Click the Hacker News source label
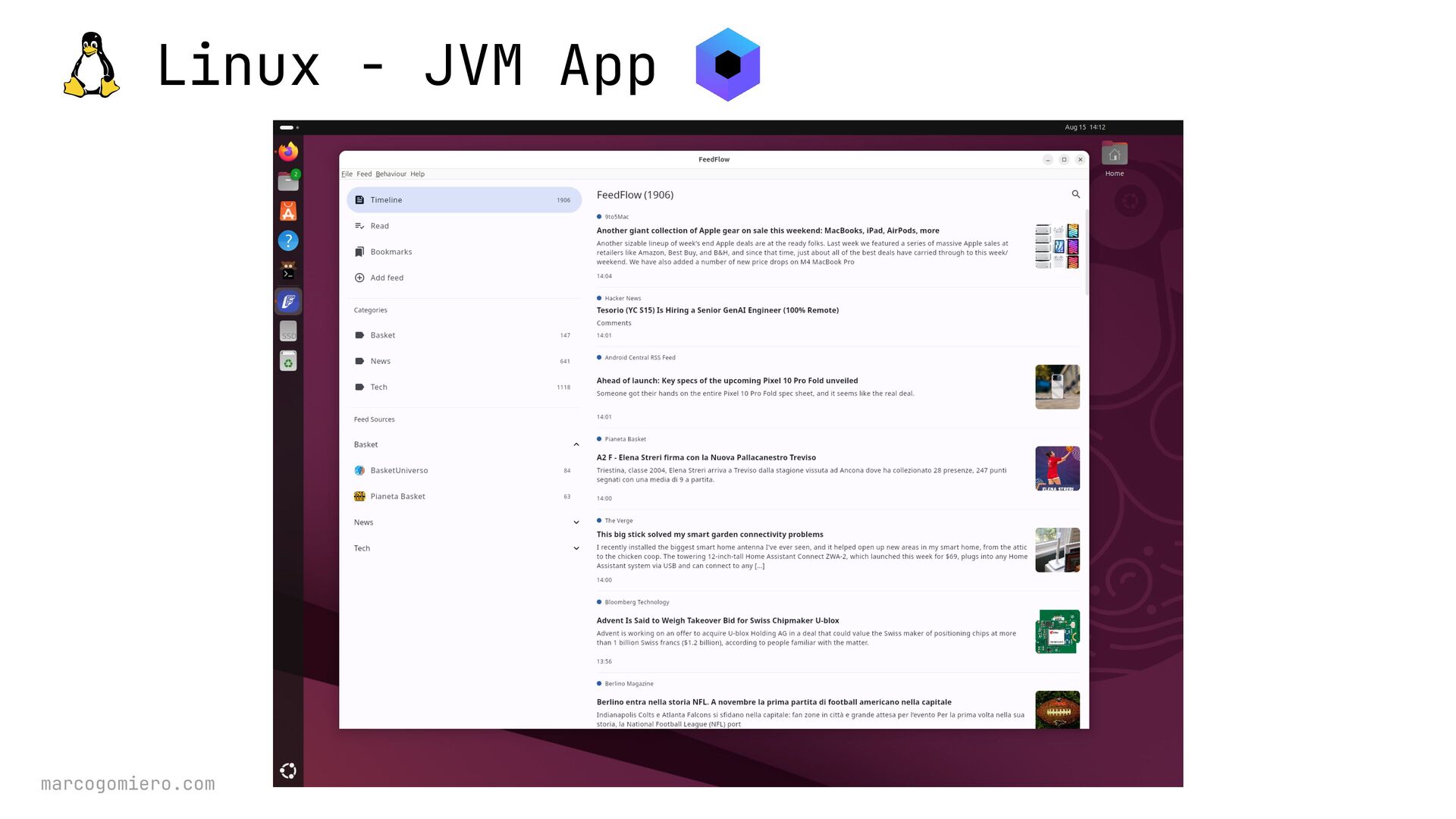This screenshot has height=819, width=1456. click(623, 299)
